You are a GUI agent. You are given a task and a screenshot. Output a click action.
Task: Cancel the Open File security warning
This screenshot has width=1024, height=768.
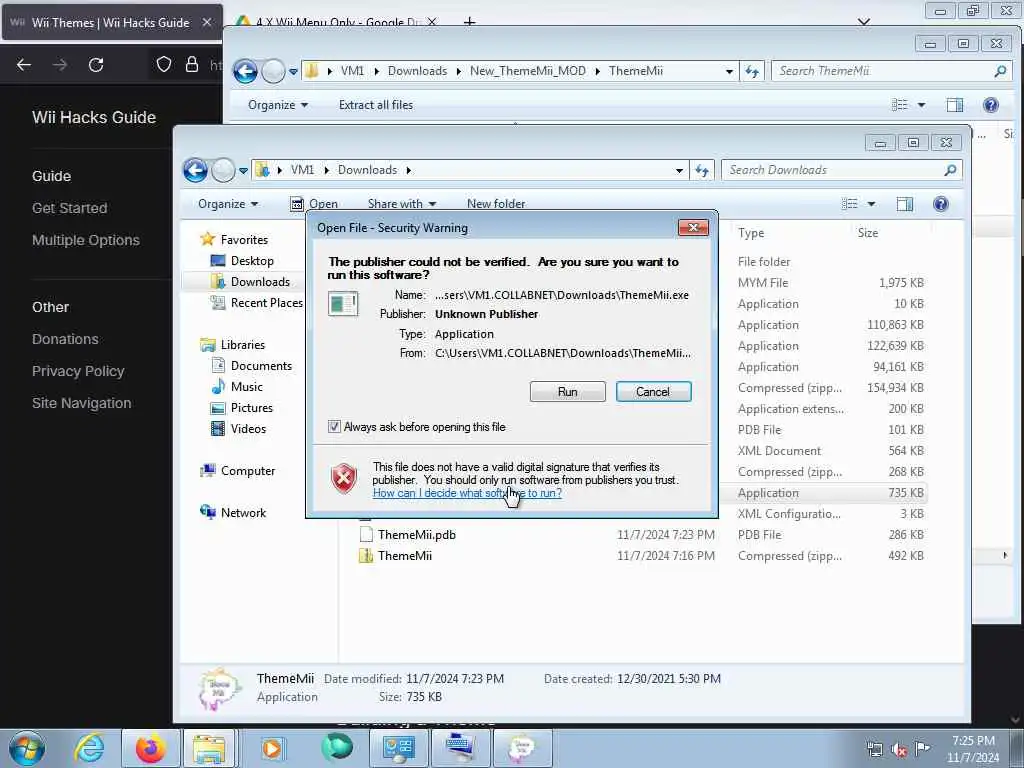(x=653, y=392)
